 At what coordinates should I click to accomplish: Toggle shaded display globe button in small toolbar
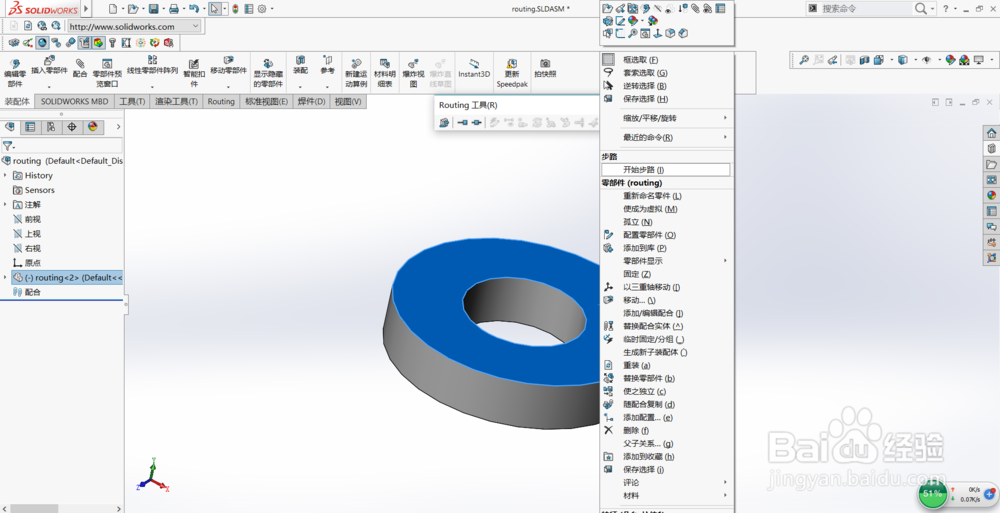42,43
